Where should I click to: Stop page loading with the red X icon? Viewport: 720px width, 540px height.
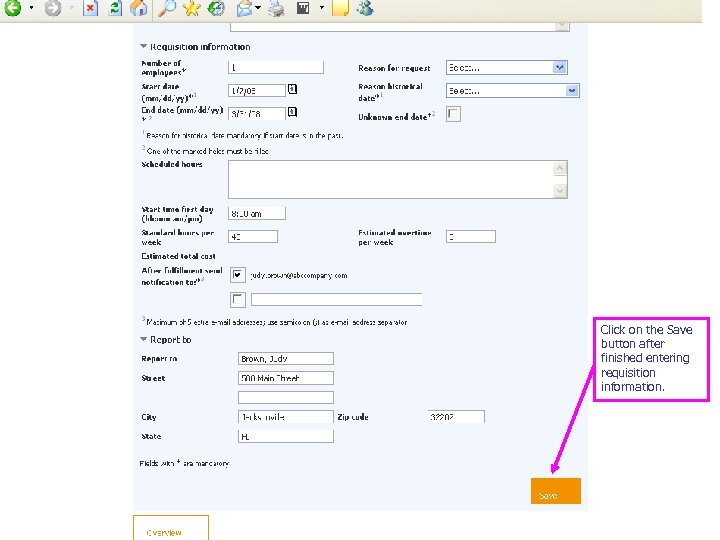point(90,7)
